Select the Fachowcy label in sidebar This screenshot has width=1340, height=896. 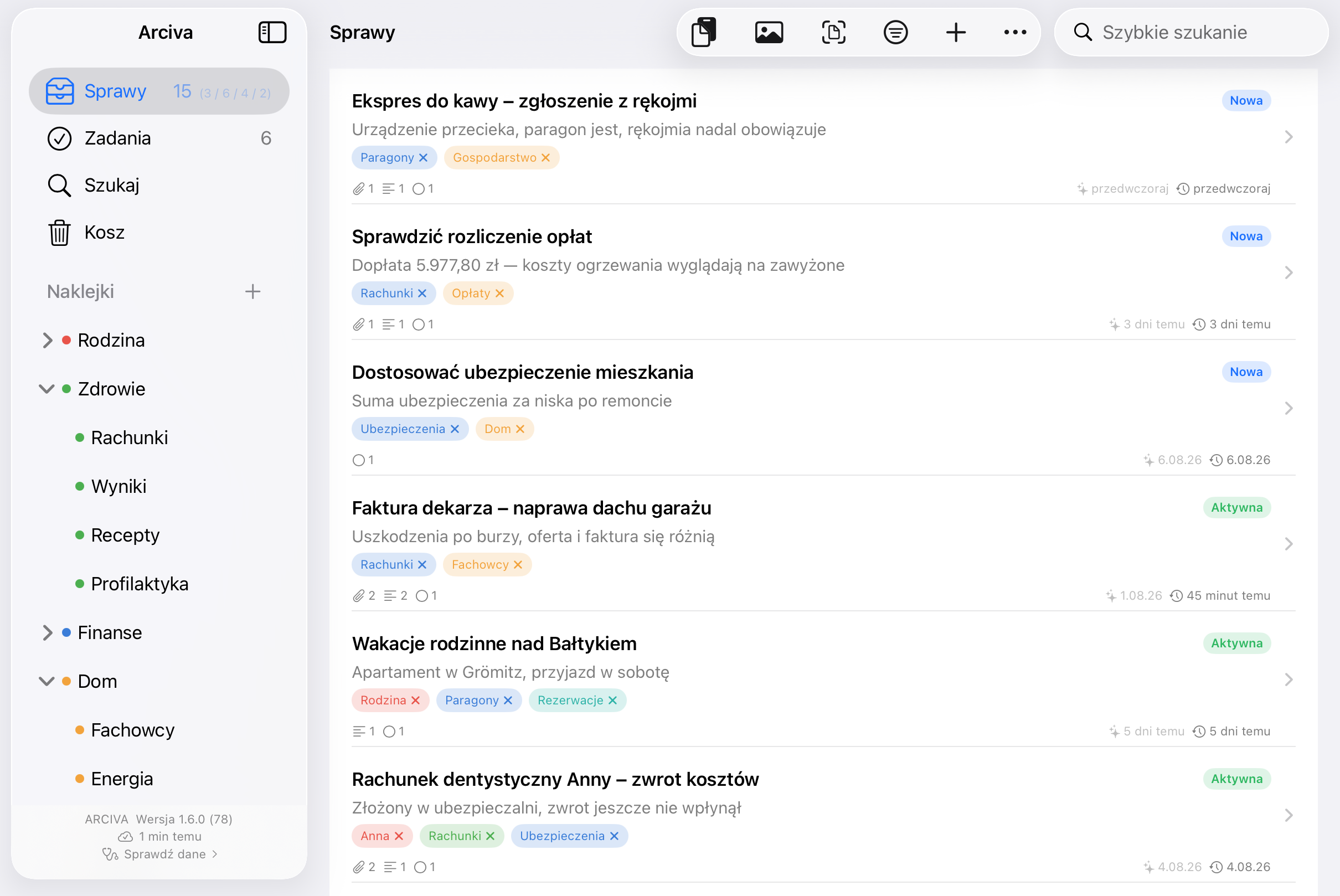point(132,730)
